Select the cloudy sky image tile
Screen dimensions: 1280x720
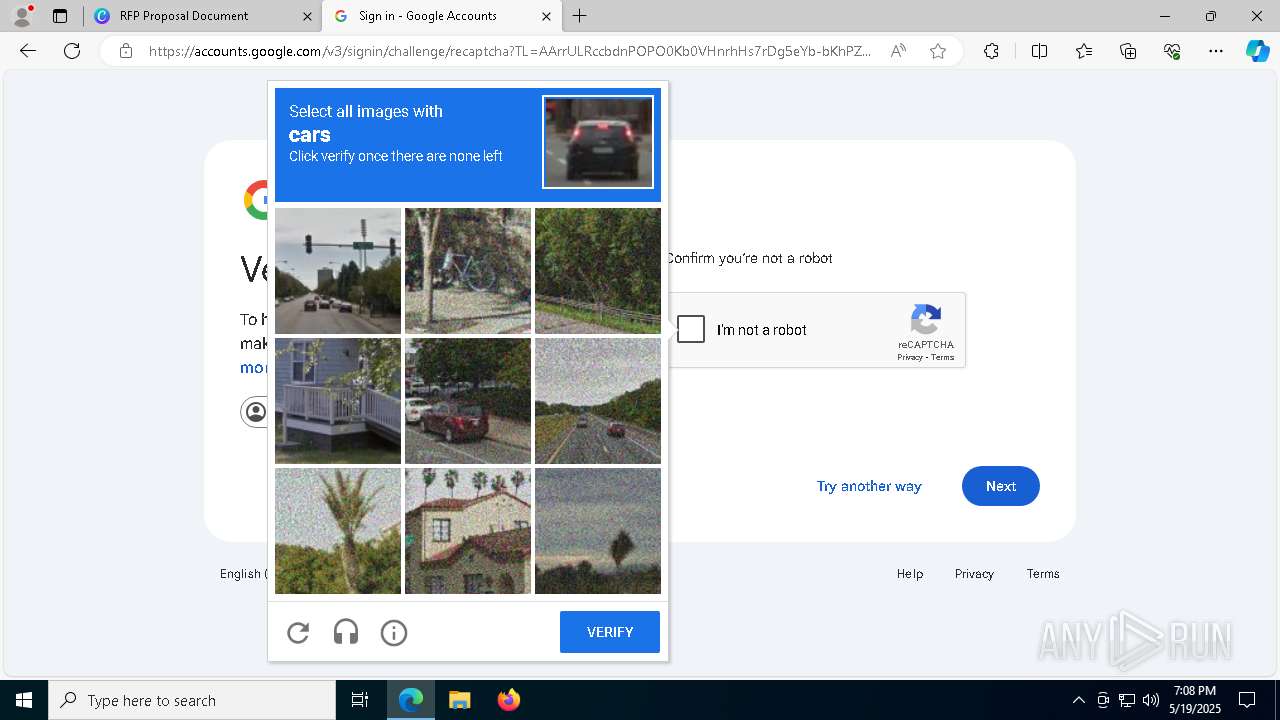[x=598, y=531]
